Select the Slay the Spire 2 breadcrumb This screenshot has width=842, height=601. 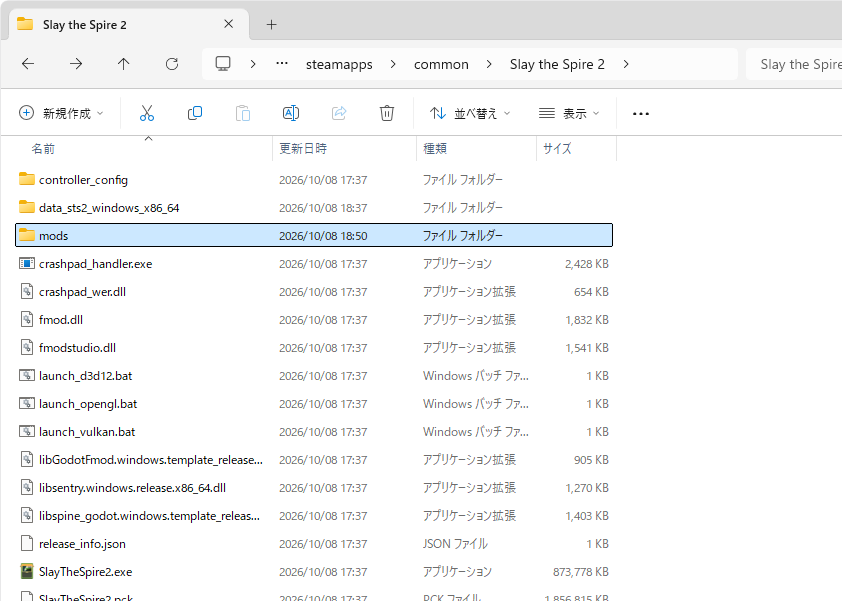pos(557,64)
